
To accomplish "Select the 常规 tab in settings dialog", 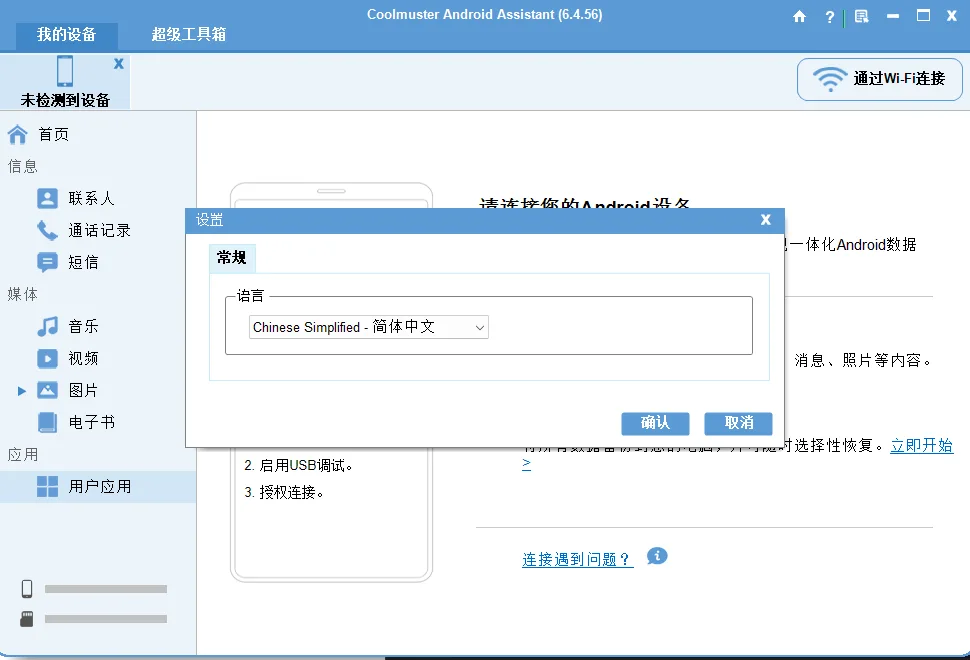I will tap(232, 258).
